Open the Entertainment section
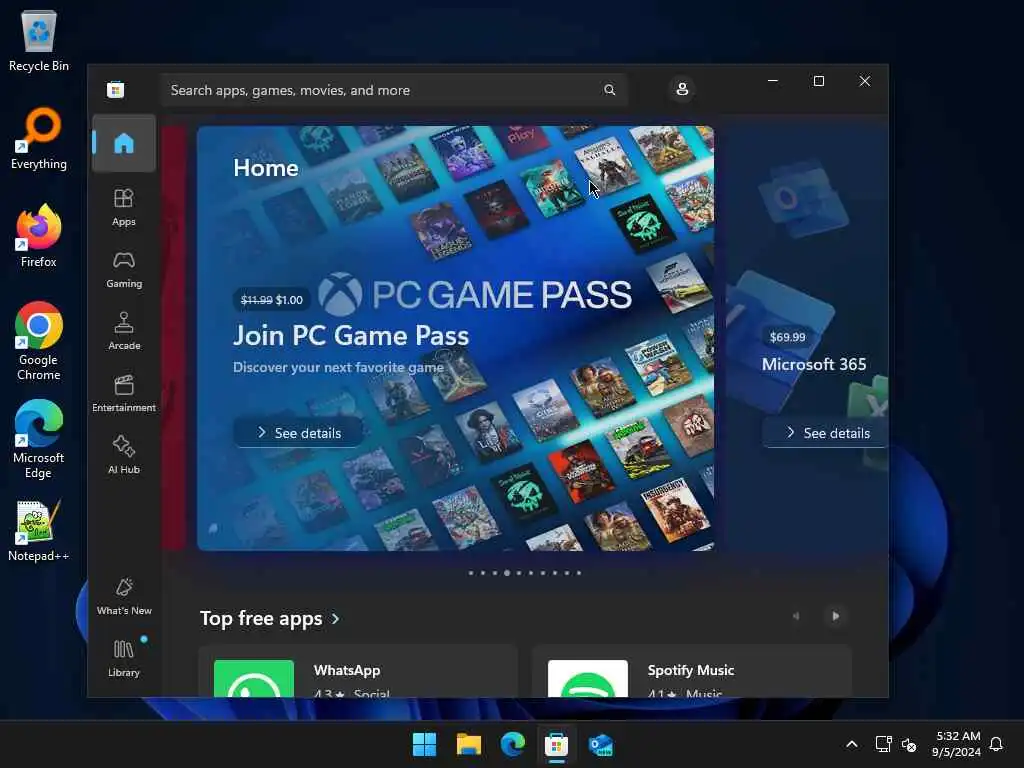The image size is (1024, 768). coord(124,393)
